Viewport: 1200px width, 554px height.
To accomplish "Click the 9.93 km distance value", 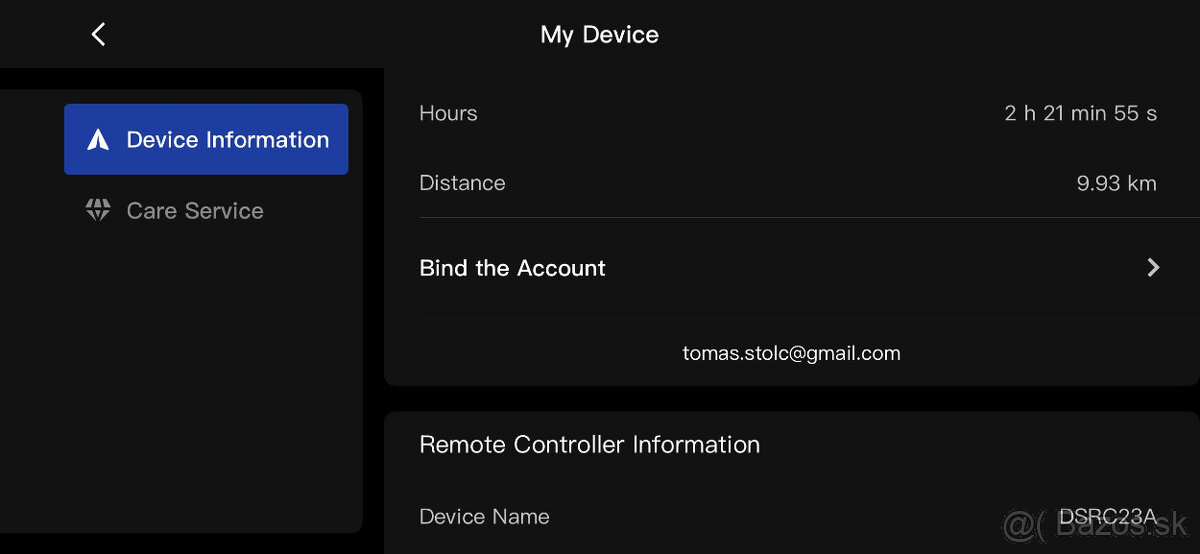I will pyautogui.click(x=1116, y=183).
